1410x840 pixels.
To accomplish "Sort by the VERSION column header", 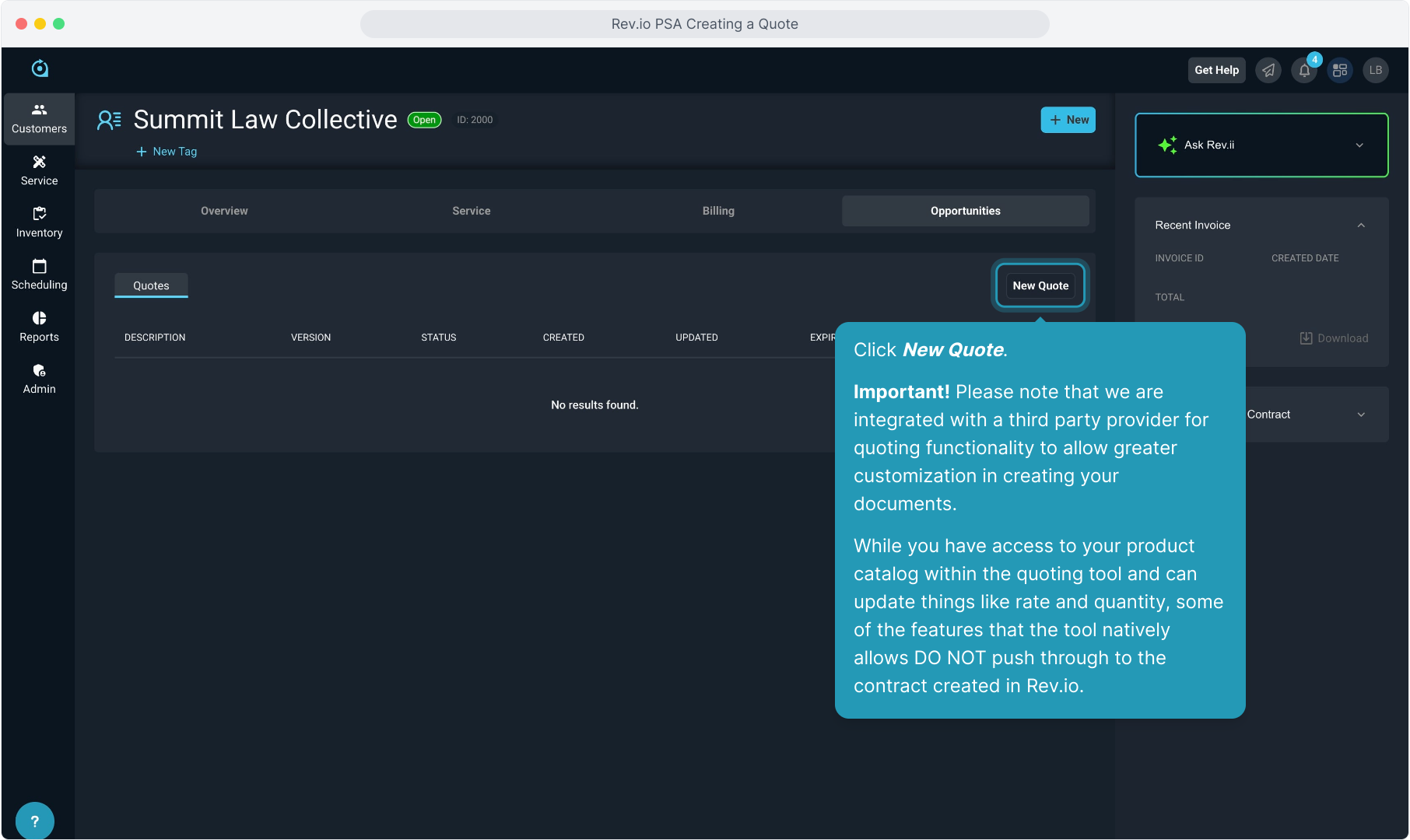I will tap(310, 338).
